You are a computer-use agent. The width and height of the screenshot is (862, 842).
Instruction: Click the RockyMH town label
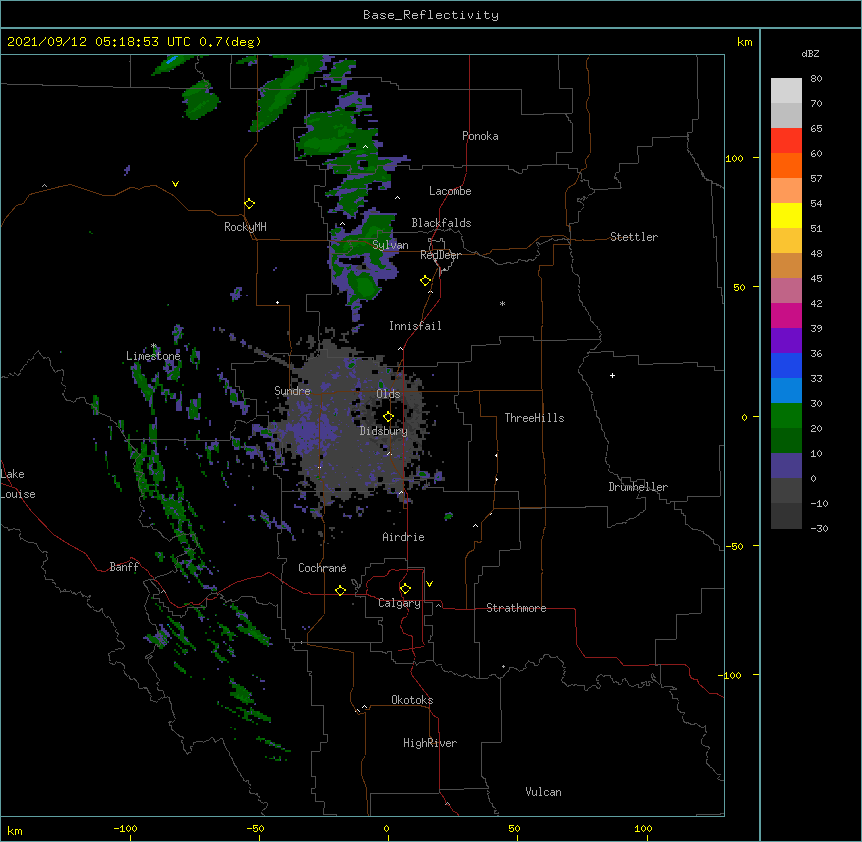tap(245, 227)
